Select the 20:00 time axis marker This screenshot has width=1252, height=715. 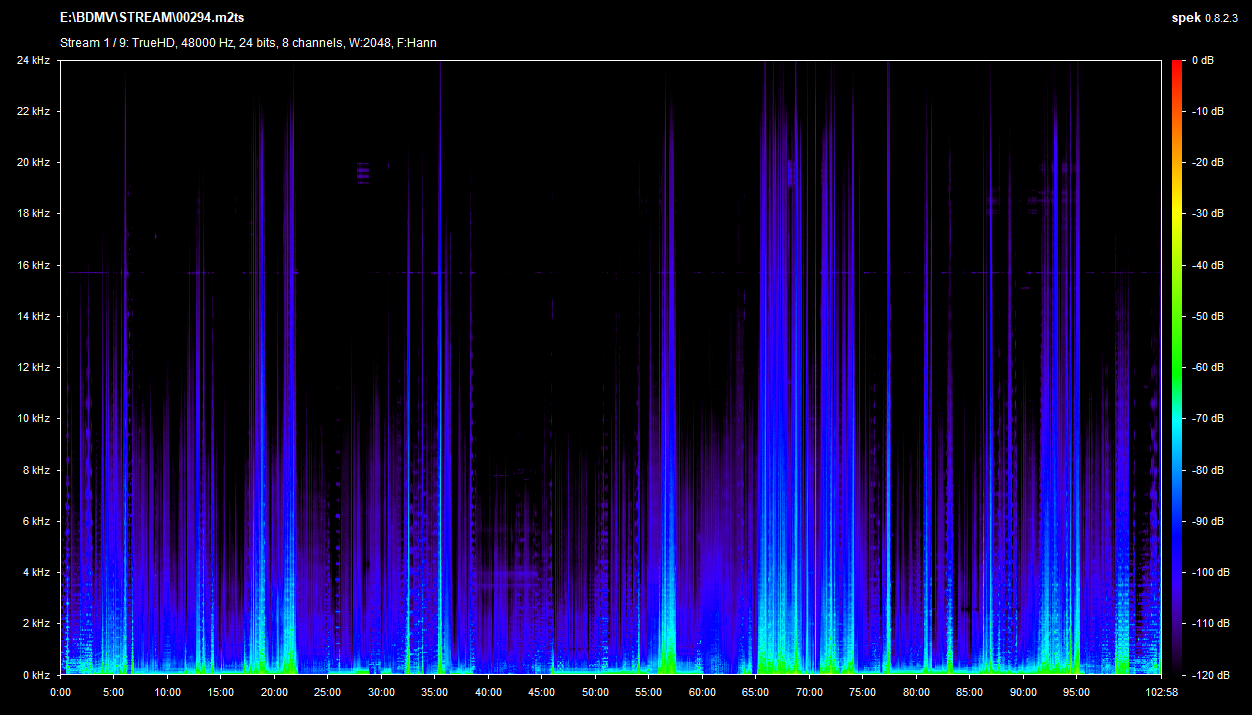coord(274,691)
